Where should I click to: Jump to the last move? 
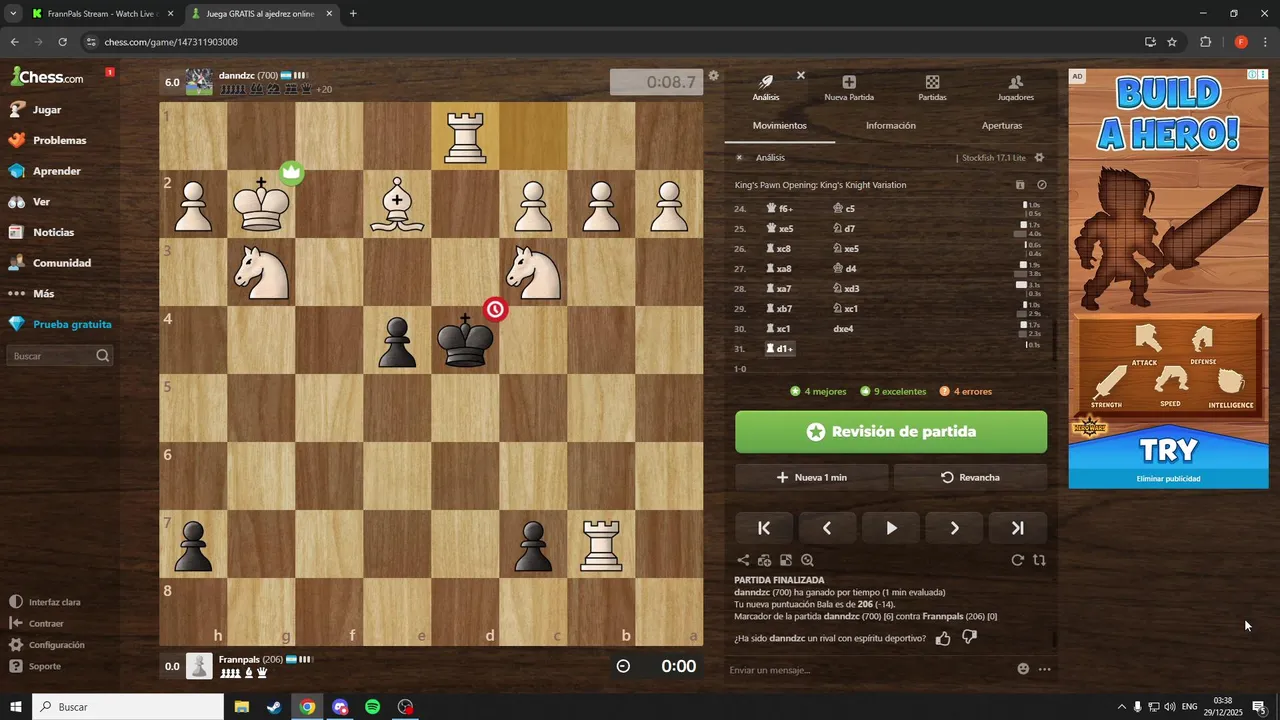1018,528
